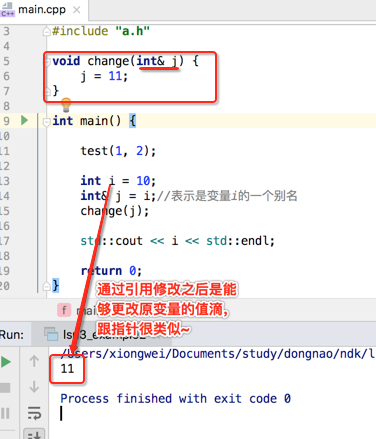Click the executable path line in console
The image size is (376, 439).
pos(217,354)
